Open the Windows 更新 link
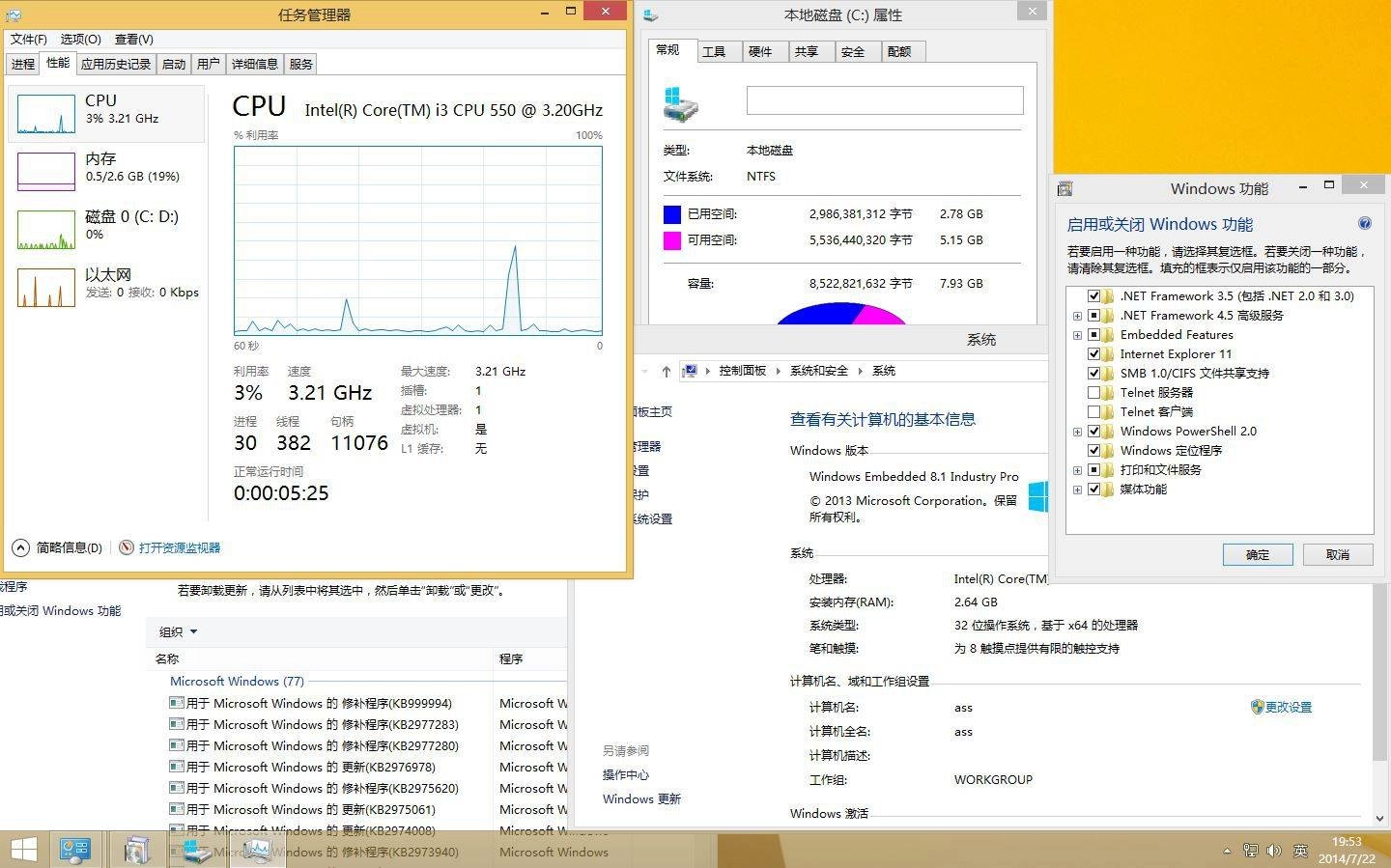 pos(641,798)
